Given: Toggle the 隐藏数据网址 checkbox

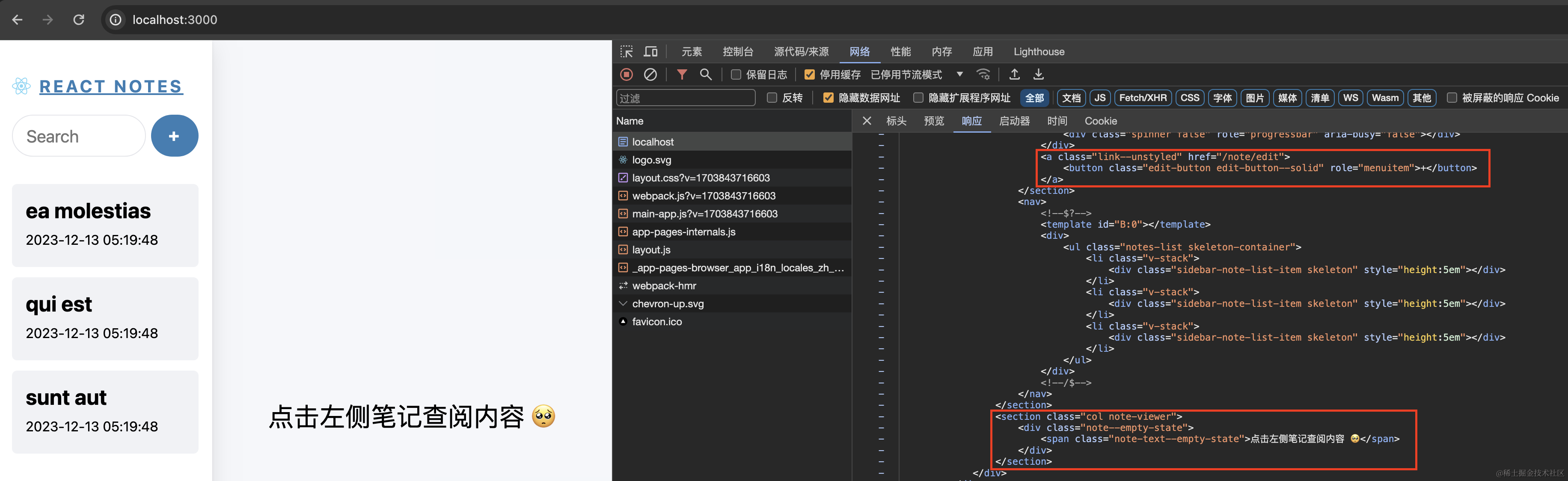Looking at the screenshot, I should [x=828, y=98].
